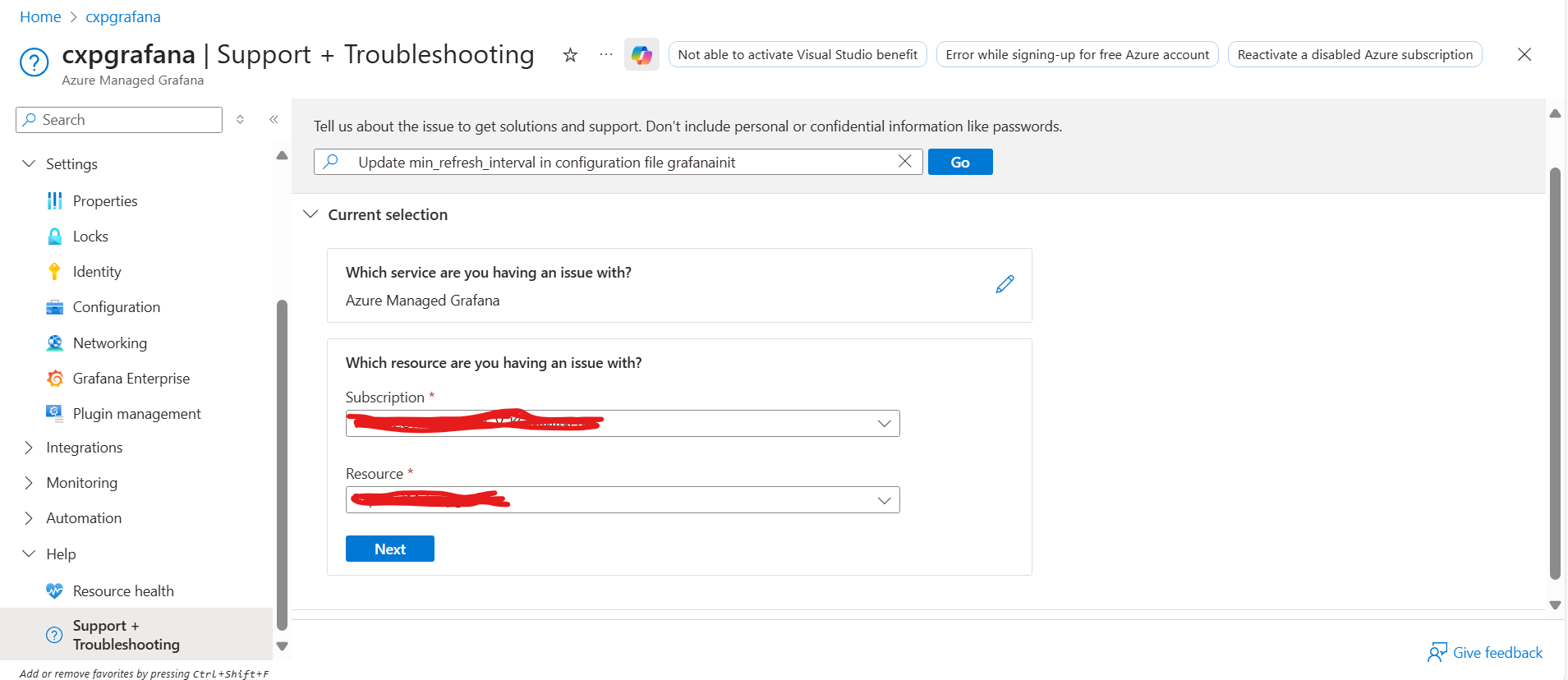This screenshot has height=680, width=1568.
Task: Collapse the sidebar with double chevron
Action: click(x=274, y=120)
